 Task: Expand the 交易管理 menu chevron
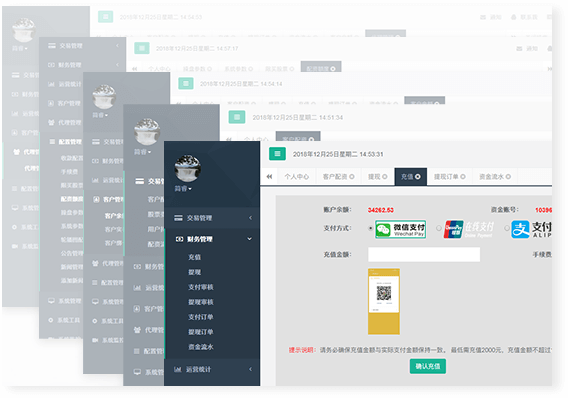click(250, 218)
